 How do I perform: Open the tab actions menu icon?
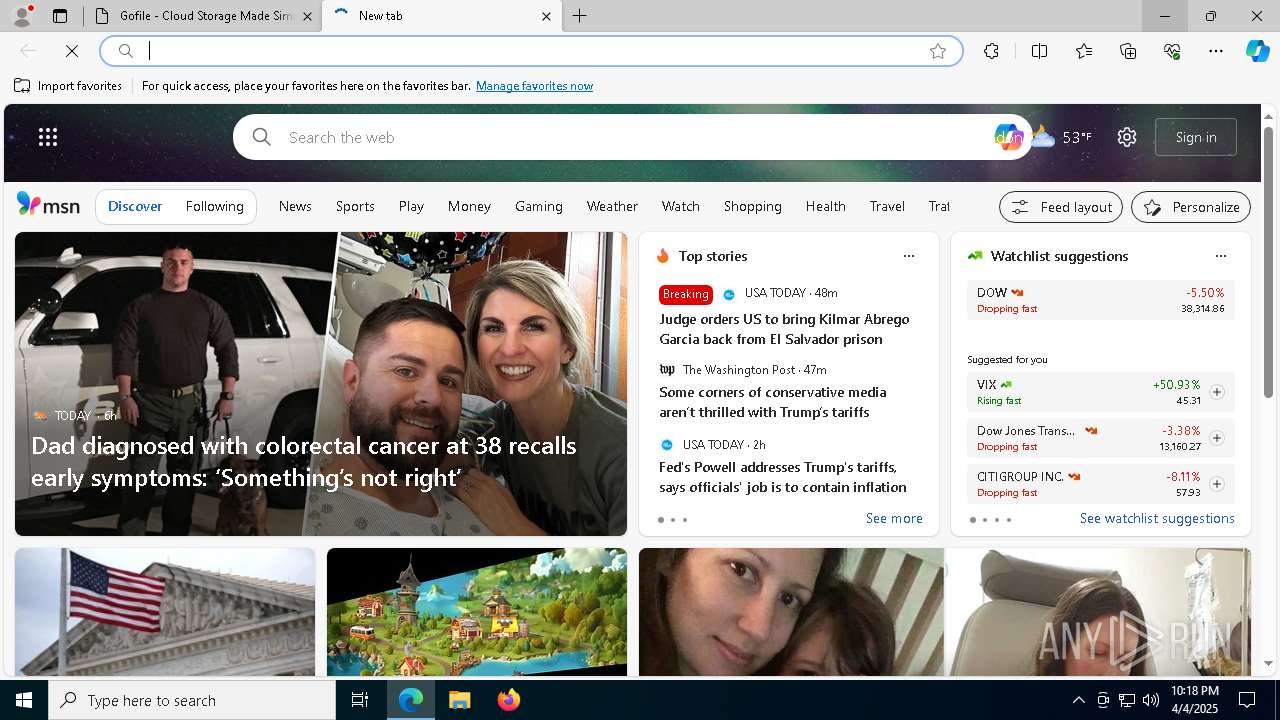point(60,16)
